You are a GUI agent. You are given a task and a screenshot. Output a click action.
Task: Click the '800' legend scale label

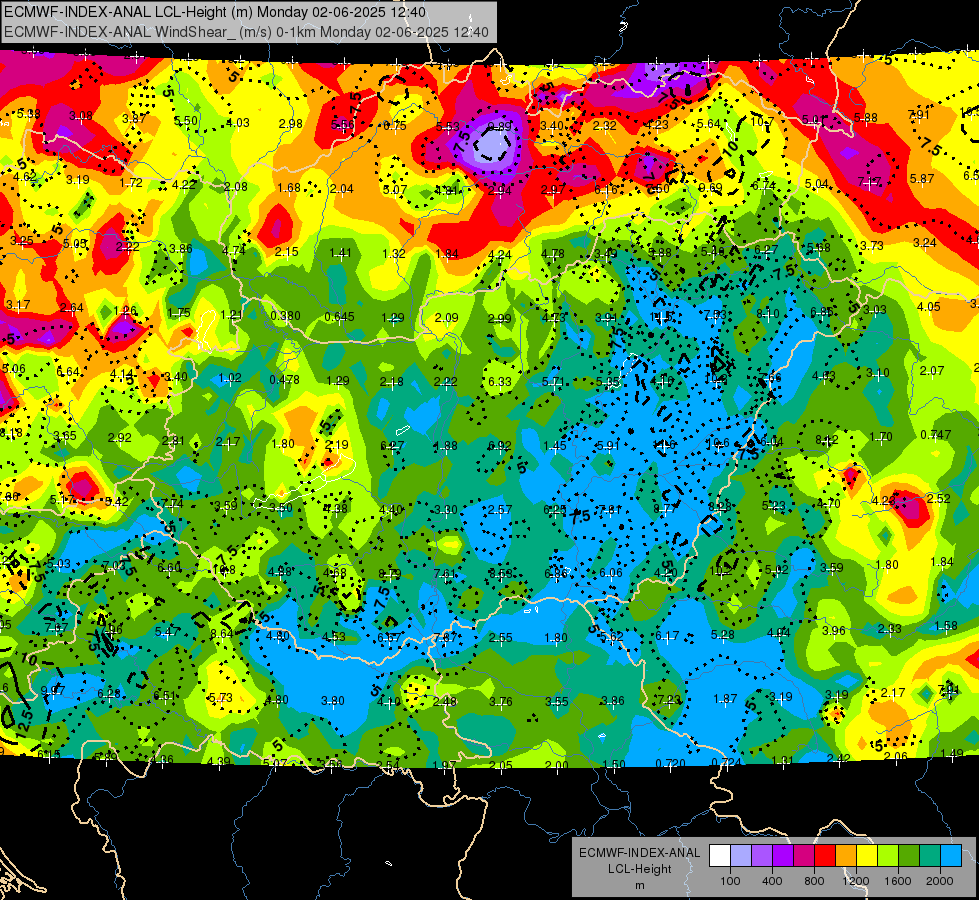click(x=814, y=881)
